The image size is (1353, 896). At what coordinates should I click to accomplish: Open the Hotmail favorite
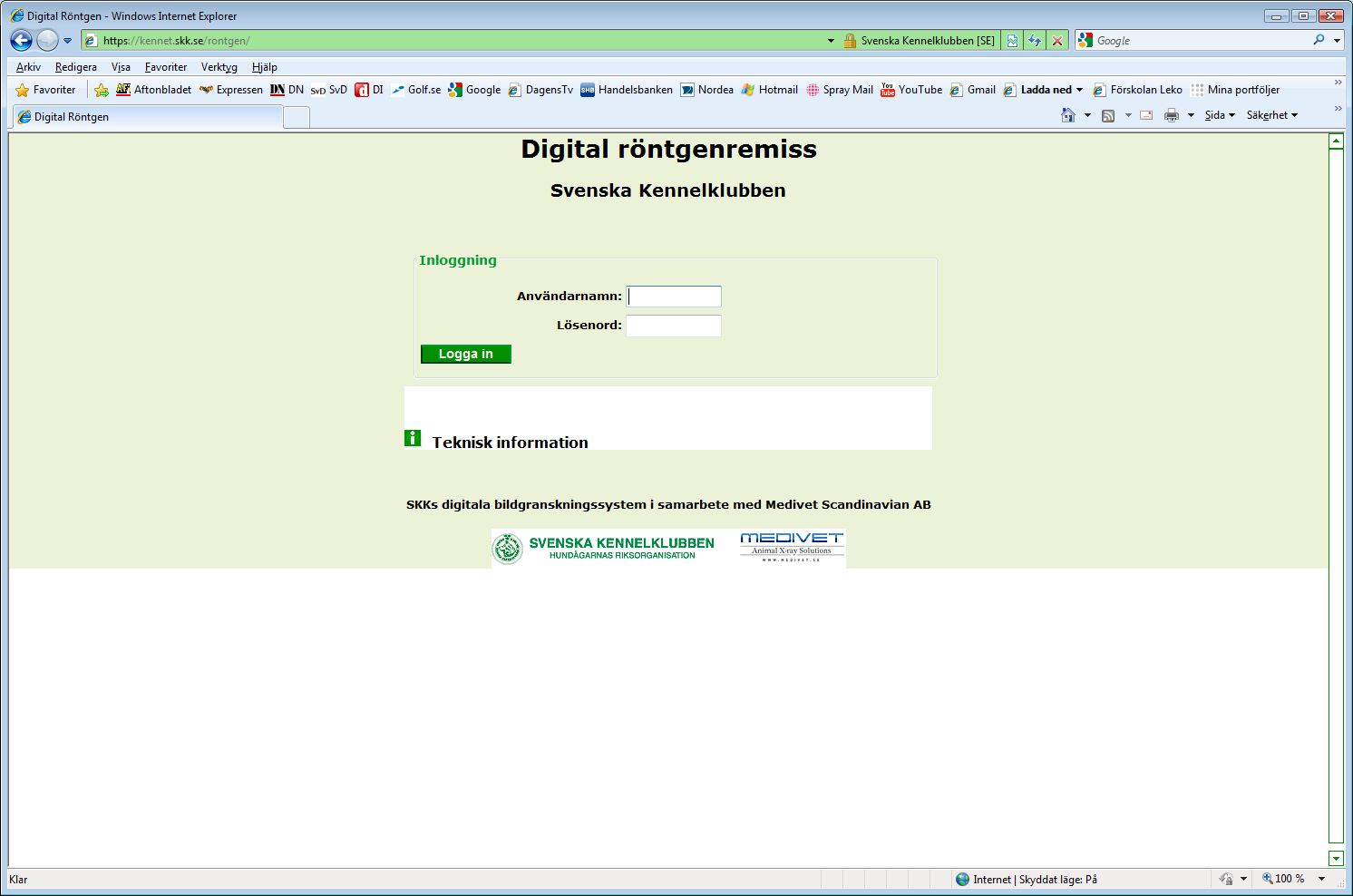770,90
